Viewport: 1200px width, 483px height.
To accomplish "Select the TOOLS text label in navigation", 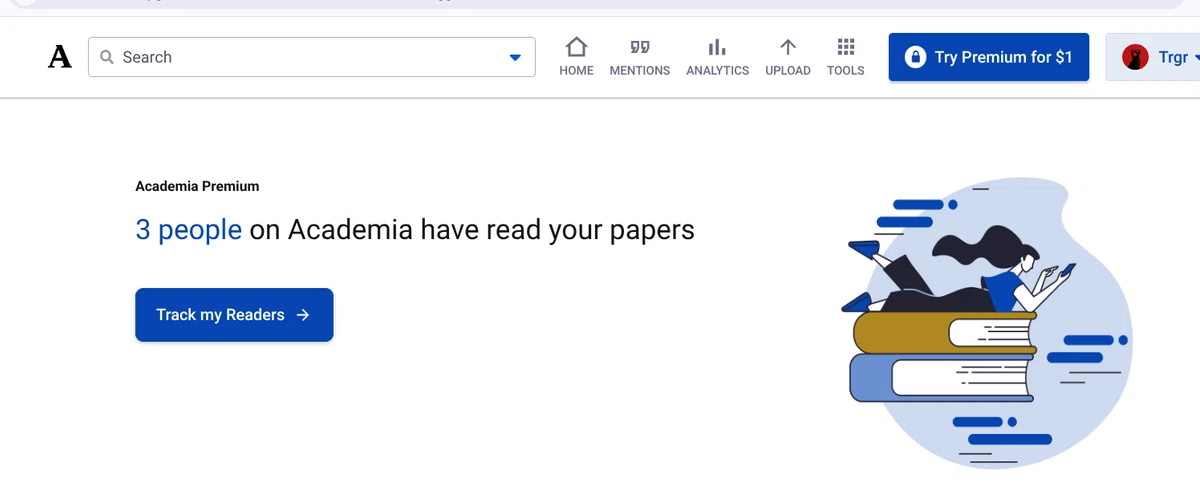I will pos(846,71).
